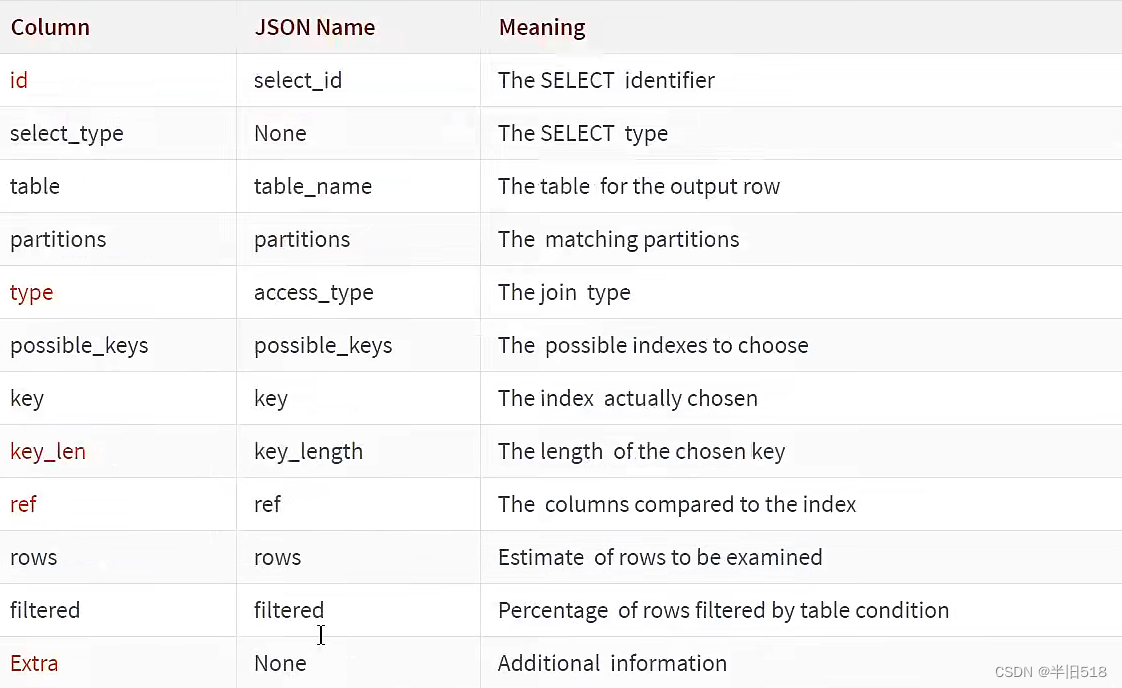Click the 'select_type' cell
1122x688 pixels.
67,134
